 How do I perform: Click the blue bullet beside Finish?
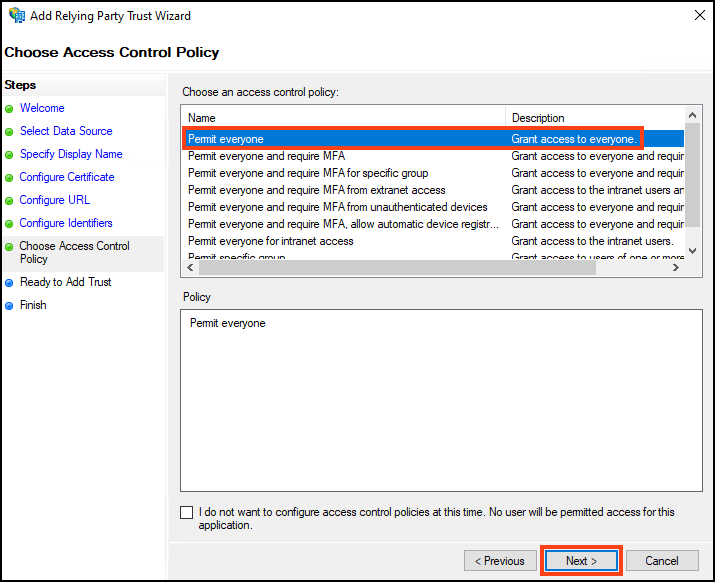(9, 306)
